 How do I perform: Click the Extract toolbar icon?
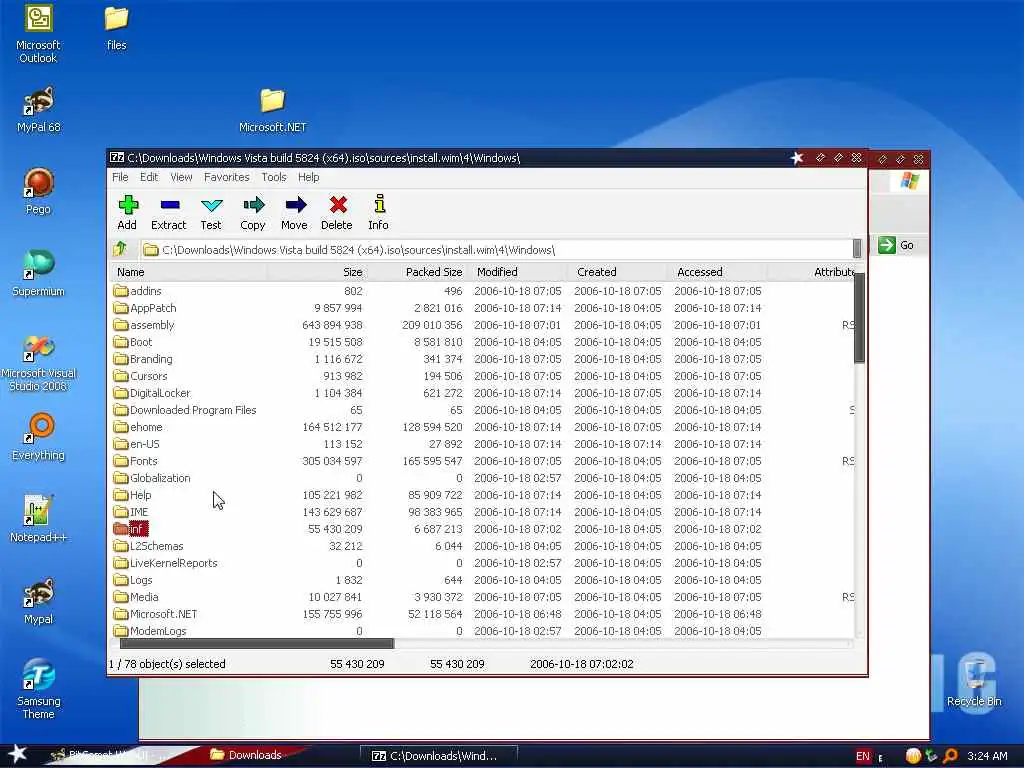[x=168, y=213]
